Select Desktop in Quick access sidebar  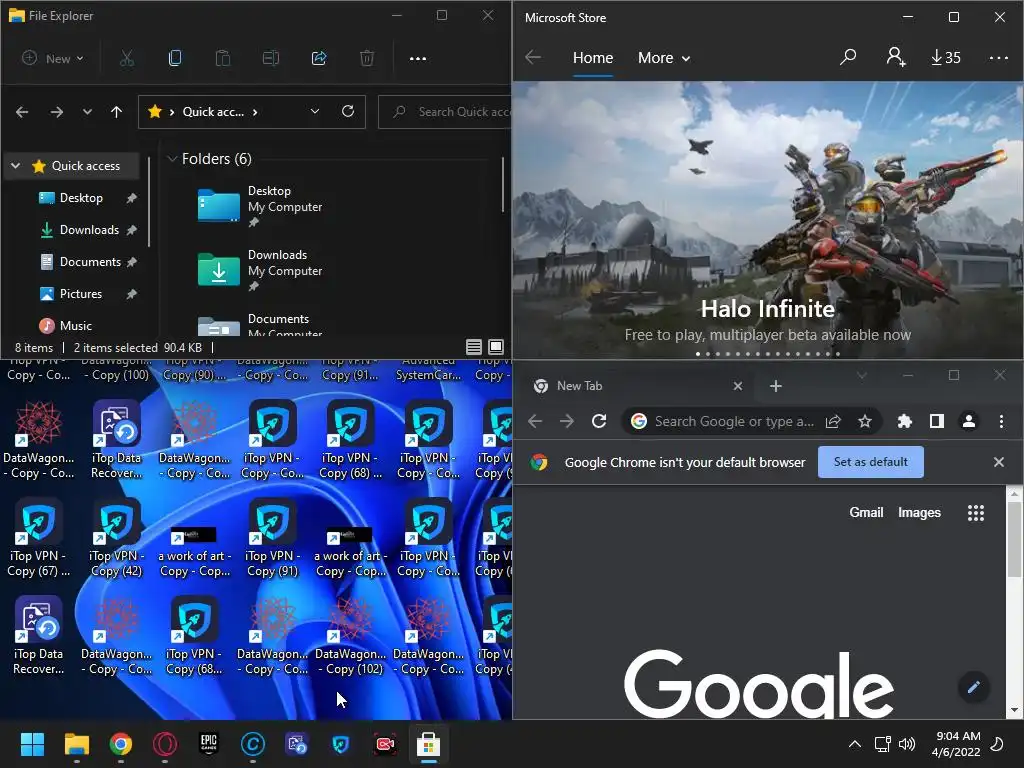tap(81, 198)
